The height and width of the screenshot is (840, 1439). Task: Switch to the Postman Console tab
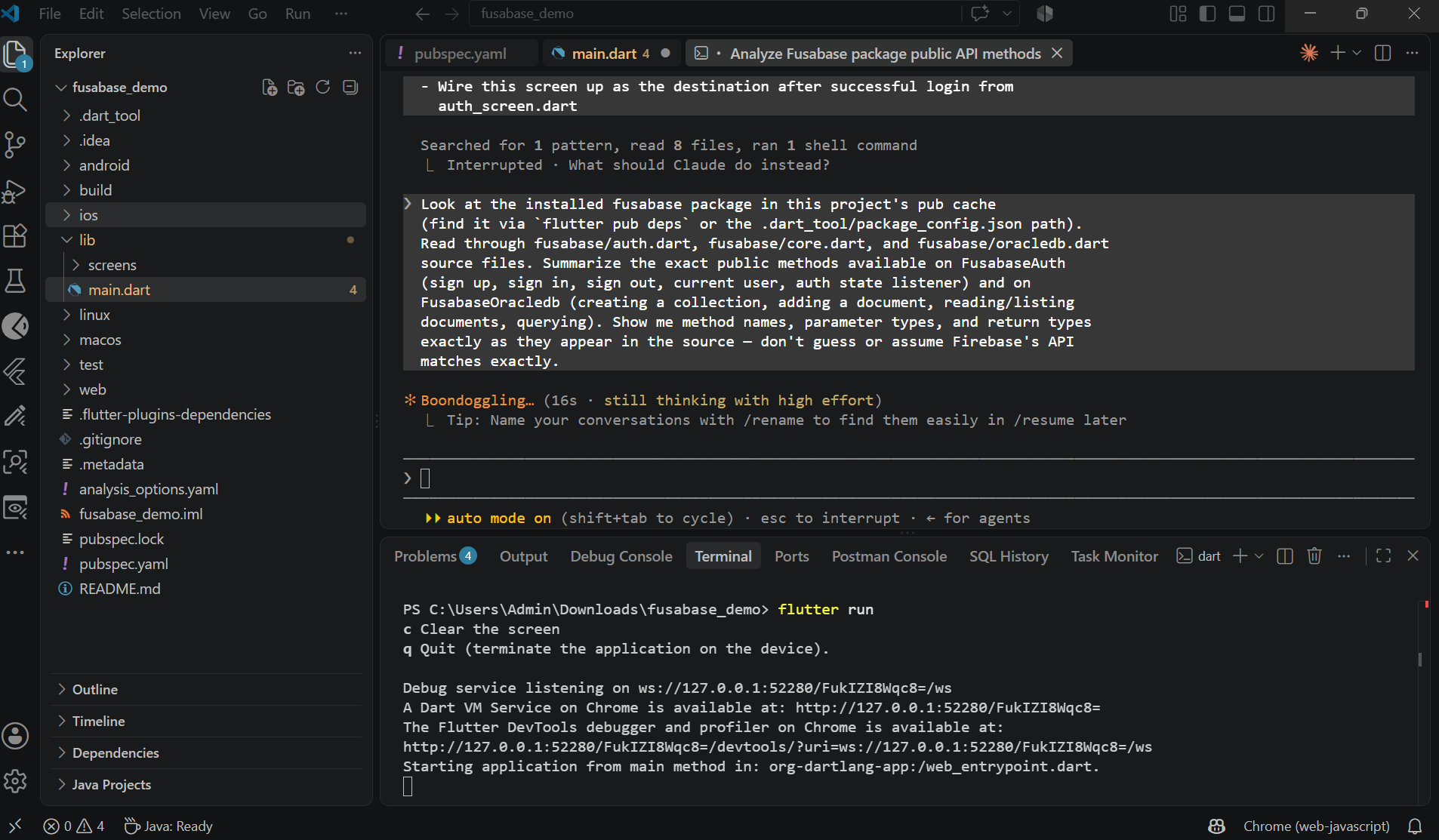tap(889, 556)
